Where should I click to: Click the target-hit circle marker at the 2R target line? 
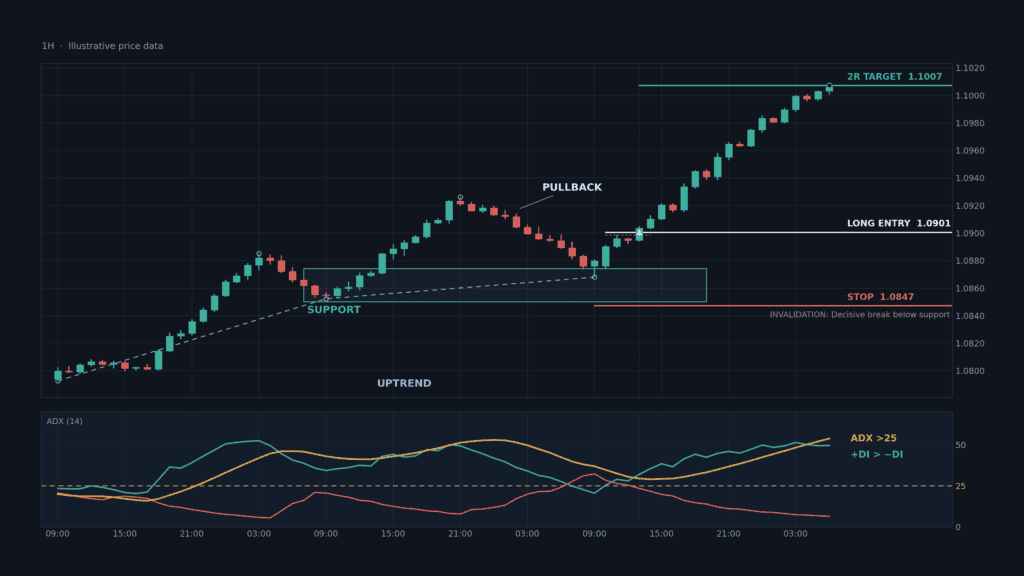click(829, 86)
